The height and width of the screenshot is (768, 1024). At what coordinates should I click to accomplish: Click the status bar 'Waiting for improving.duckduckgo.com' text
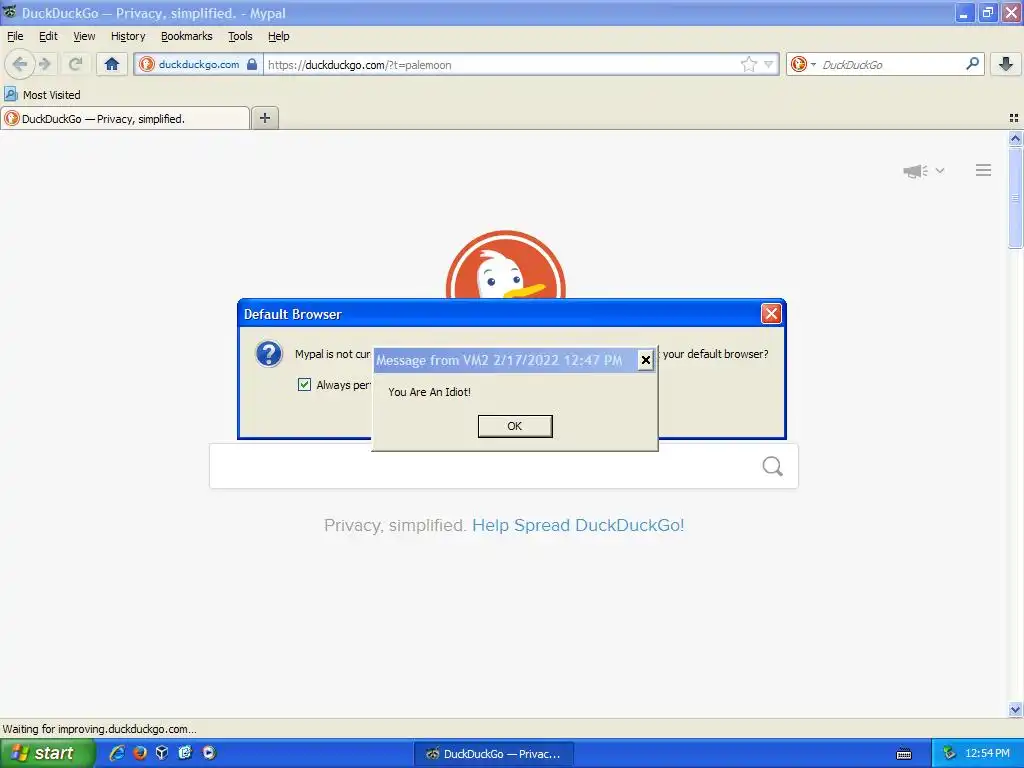99,729
